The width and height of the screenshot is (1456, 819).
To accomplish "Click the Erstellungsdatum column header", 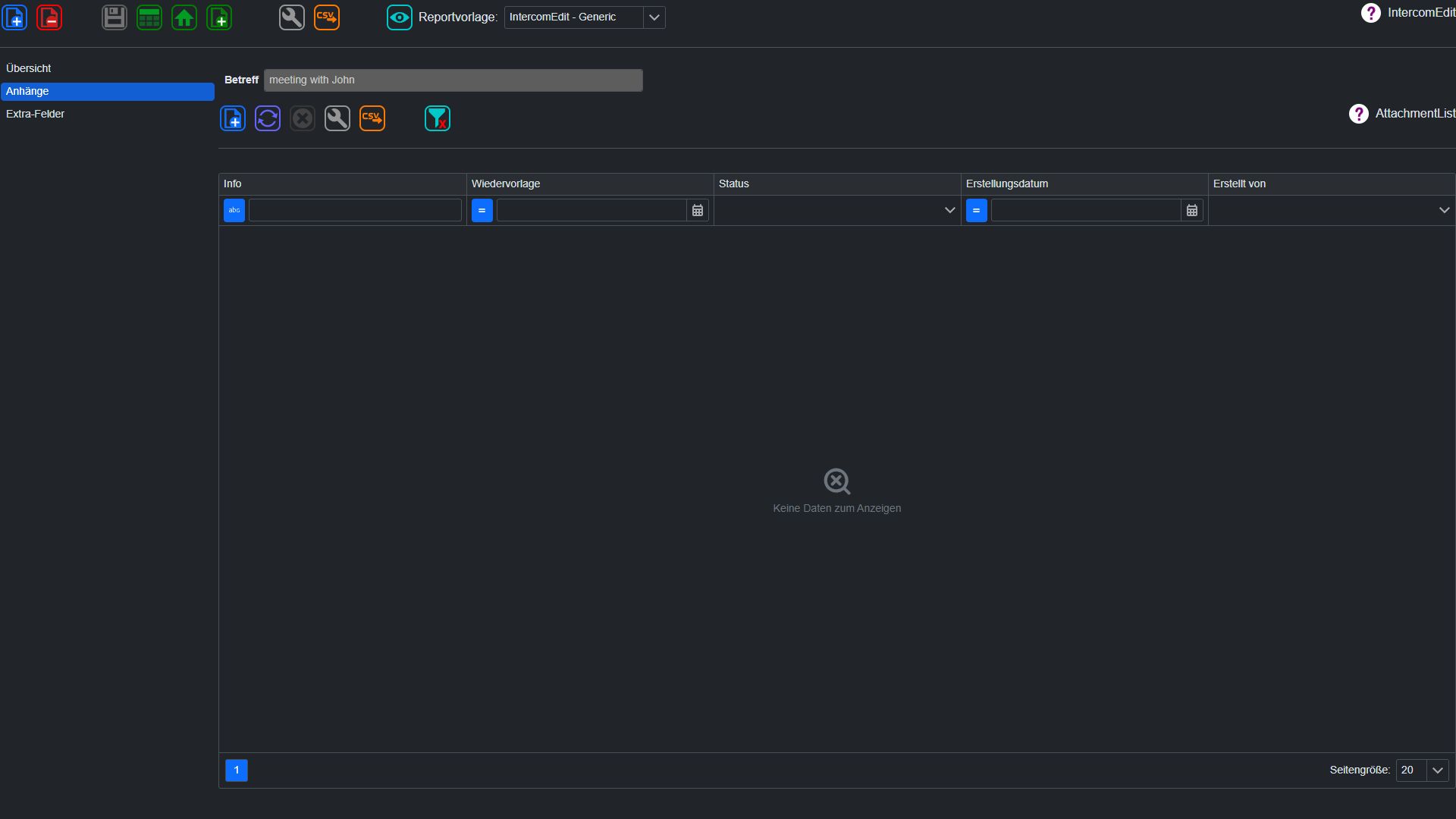I will (1084, 184).
